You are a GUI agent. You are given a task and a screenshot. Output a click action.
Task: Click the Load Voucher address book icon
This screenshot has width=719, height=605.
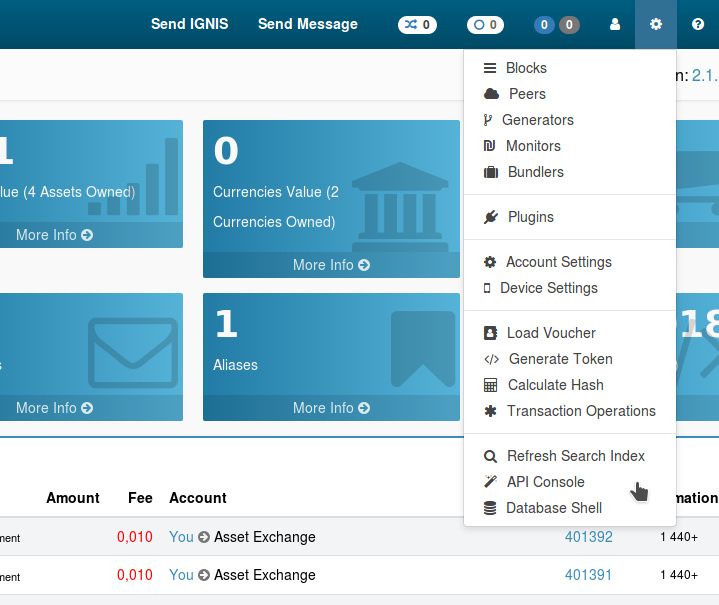point(490,333)
